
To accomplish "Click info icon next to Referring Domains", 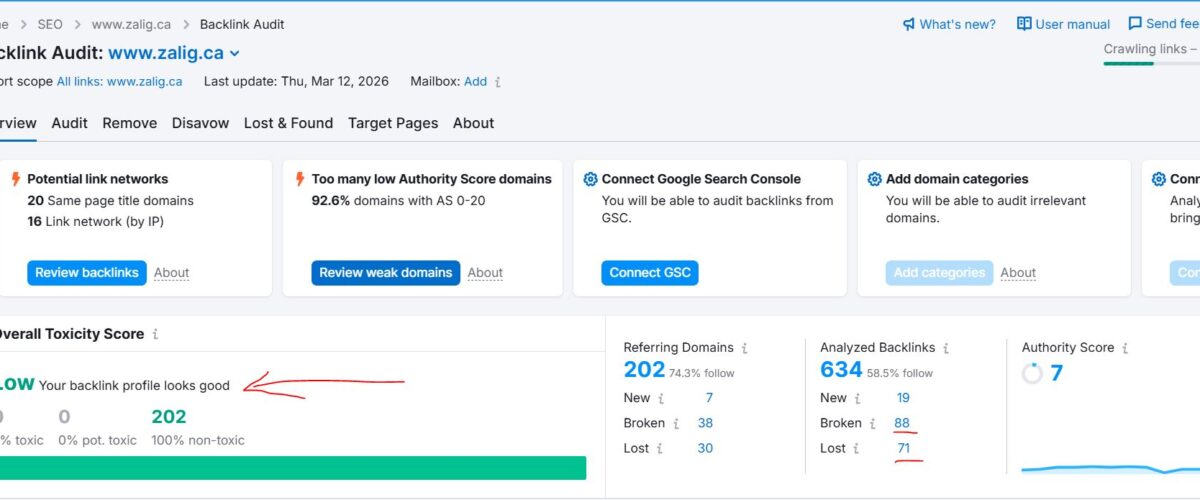I will tap(745, 348).
